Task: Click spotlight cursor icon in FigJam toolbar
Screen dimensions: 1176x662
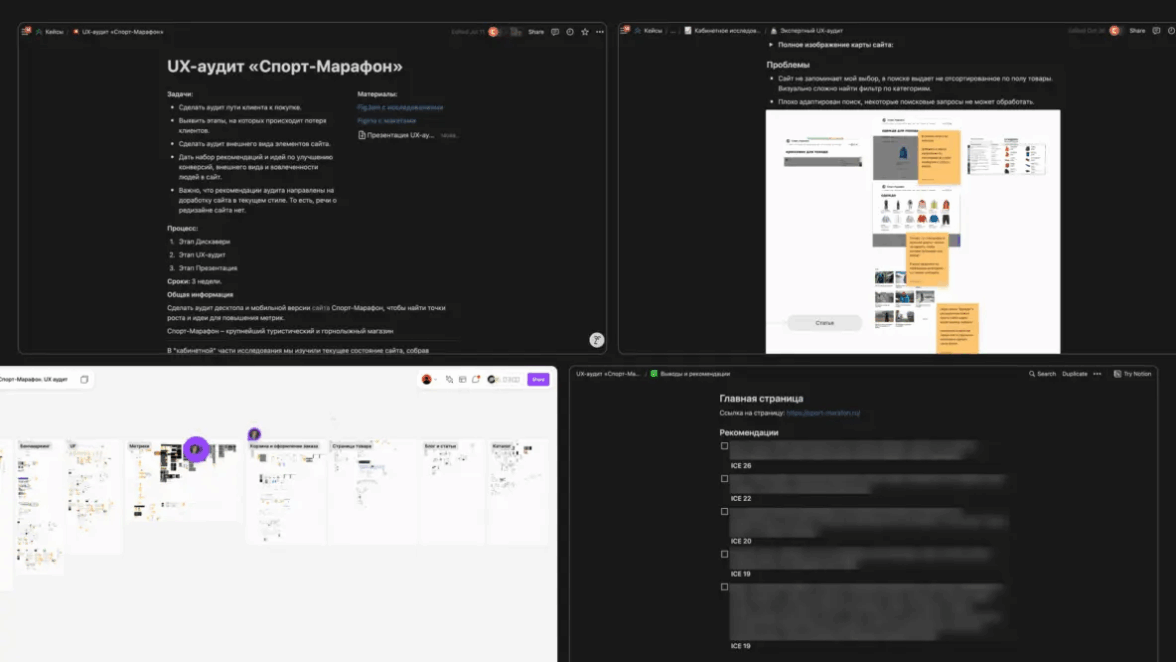Action: [x=449, y=379]
